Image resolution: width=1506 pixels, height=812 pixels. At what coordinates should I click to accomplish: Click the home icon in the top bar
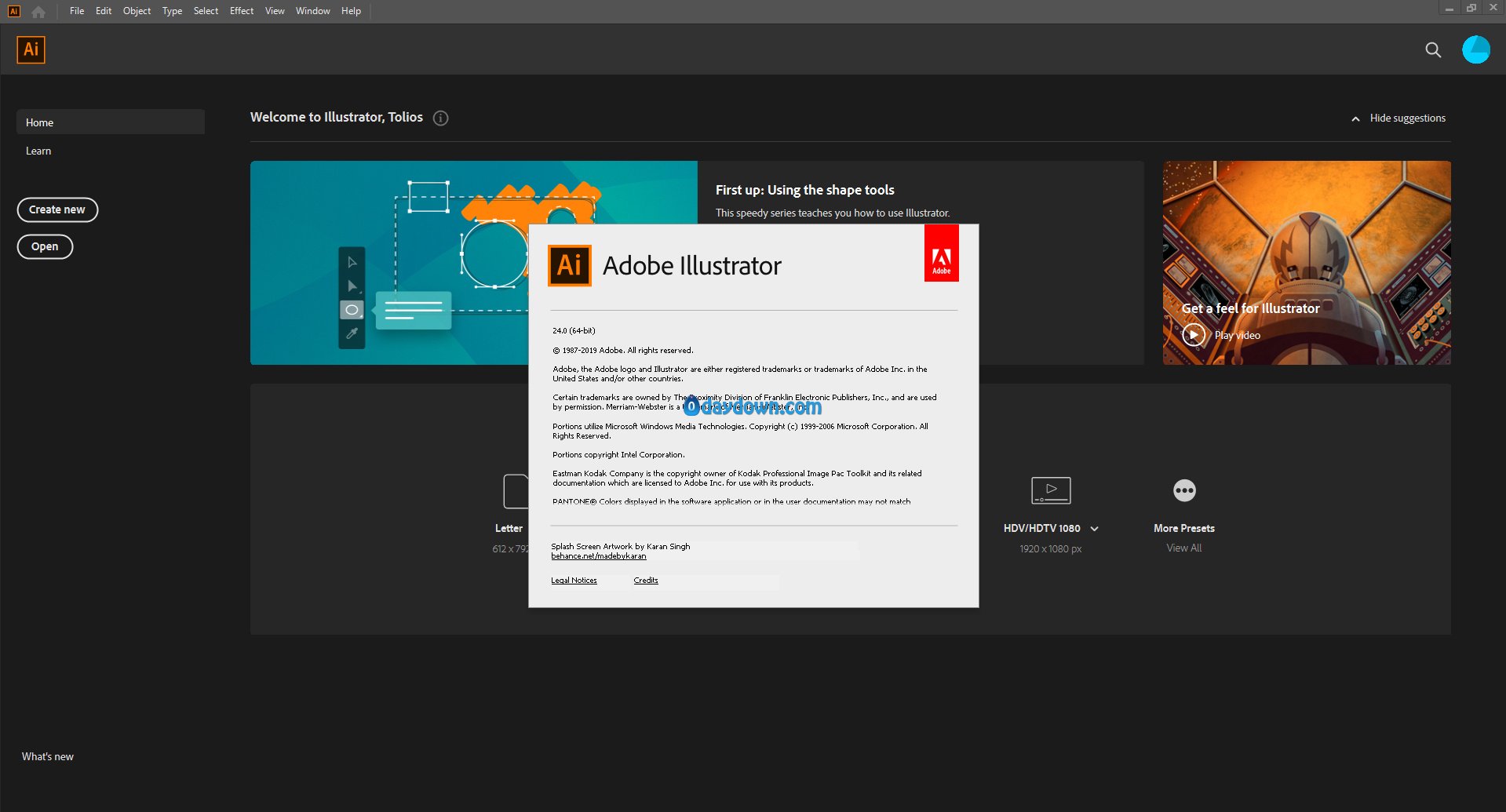[38, 12]
